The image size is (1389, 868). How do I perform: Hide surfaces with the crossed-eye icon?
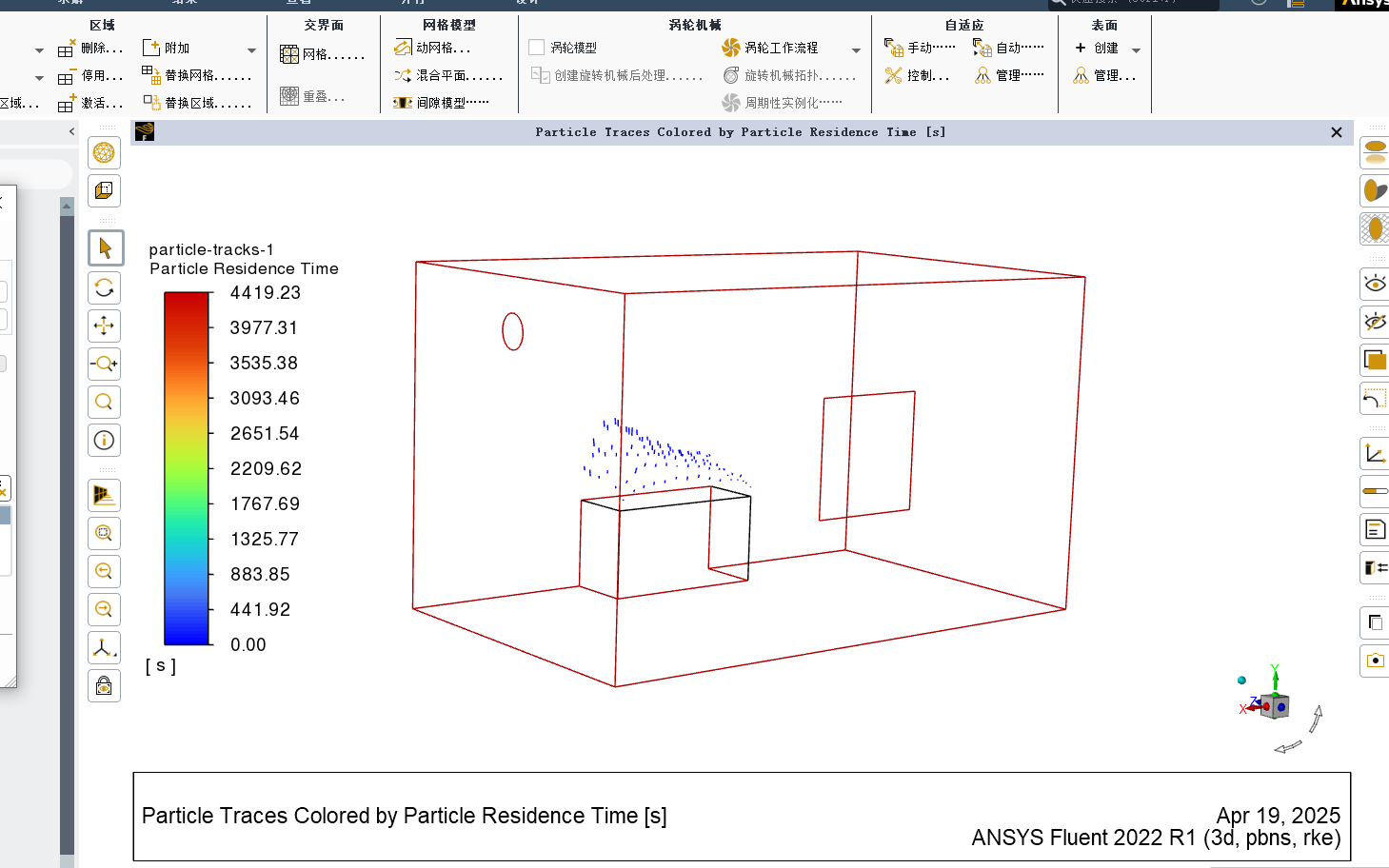1375,322
